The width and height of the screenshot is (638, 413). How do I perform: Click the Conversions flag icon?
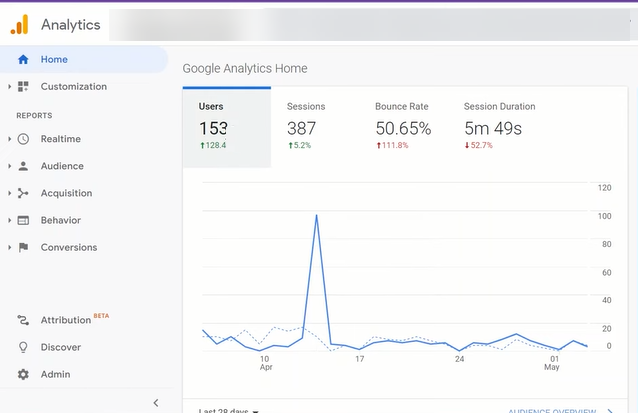coord(23,247)
